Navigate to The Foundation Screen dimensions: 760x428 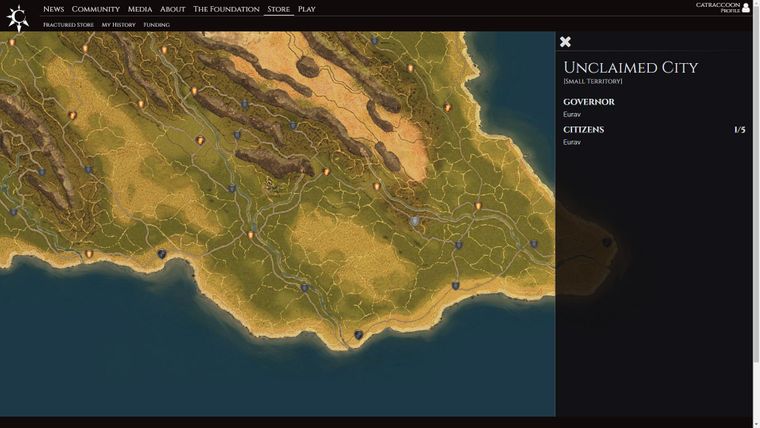coord(226,9)
